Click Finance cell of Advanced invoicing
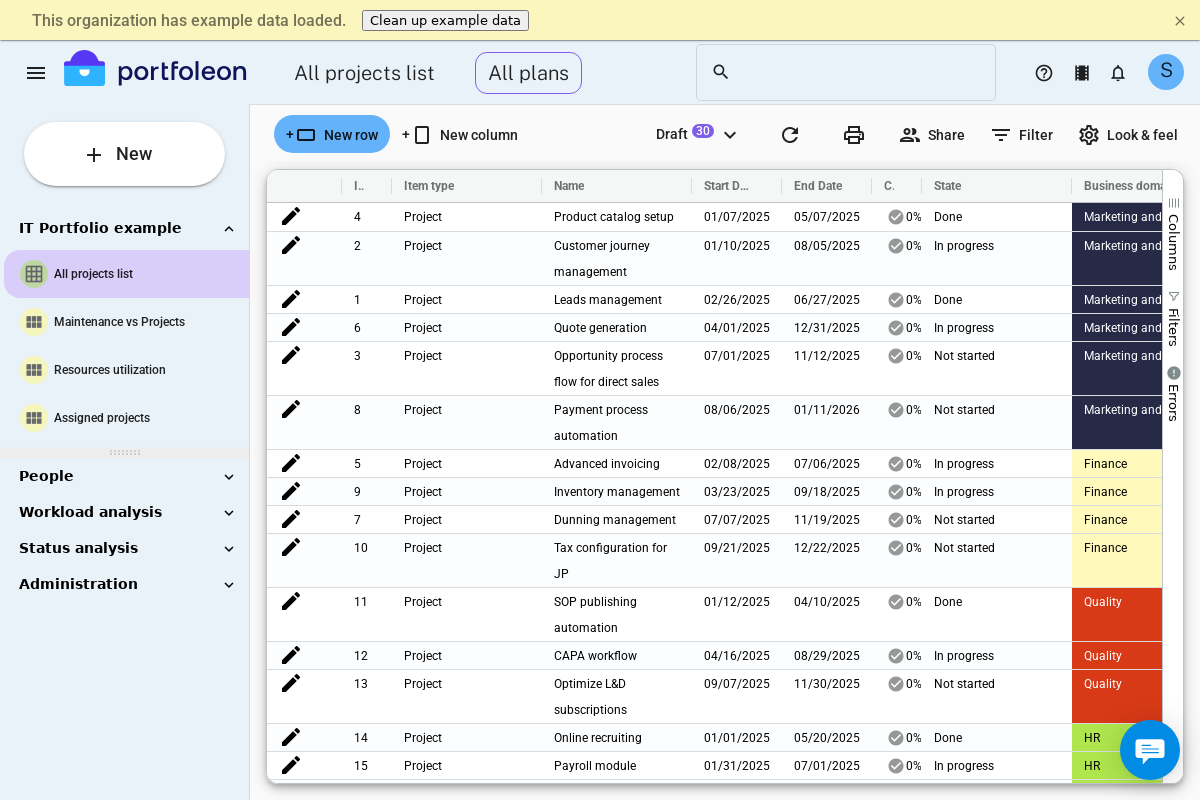Screen dimensions: 1200x800 [x=1117, y=464]
